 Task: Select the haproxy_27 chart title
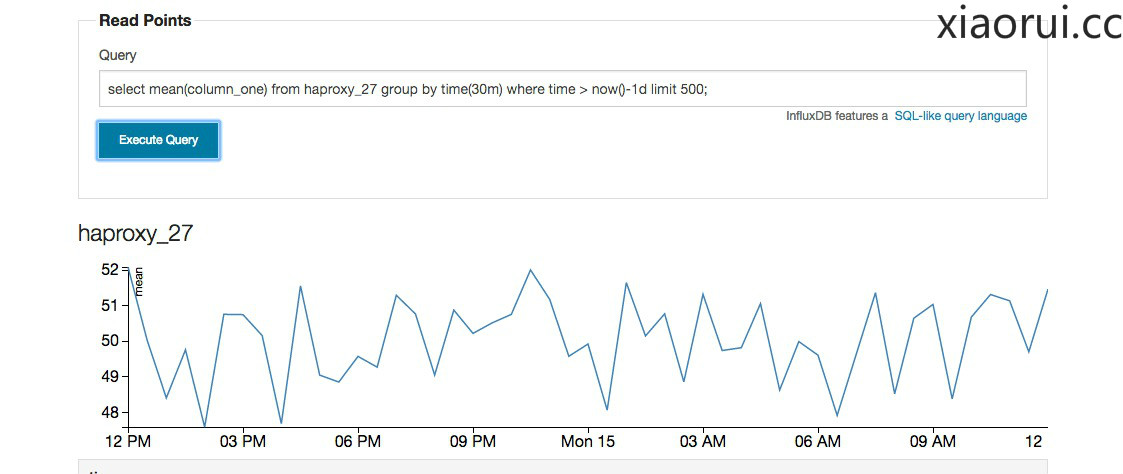135,234
